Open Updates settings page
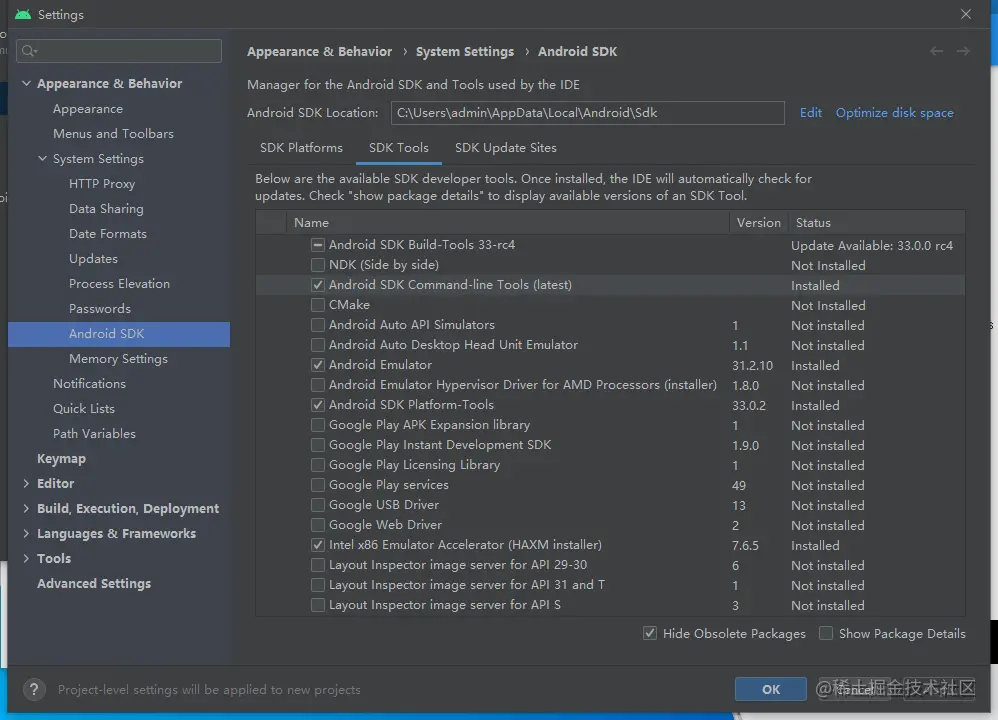Image resolution: width=998 pixels, height=720 pixels. (93, 258)
